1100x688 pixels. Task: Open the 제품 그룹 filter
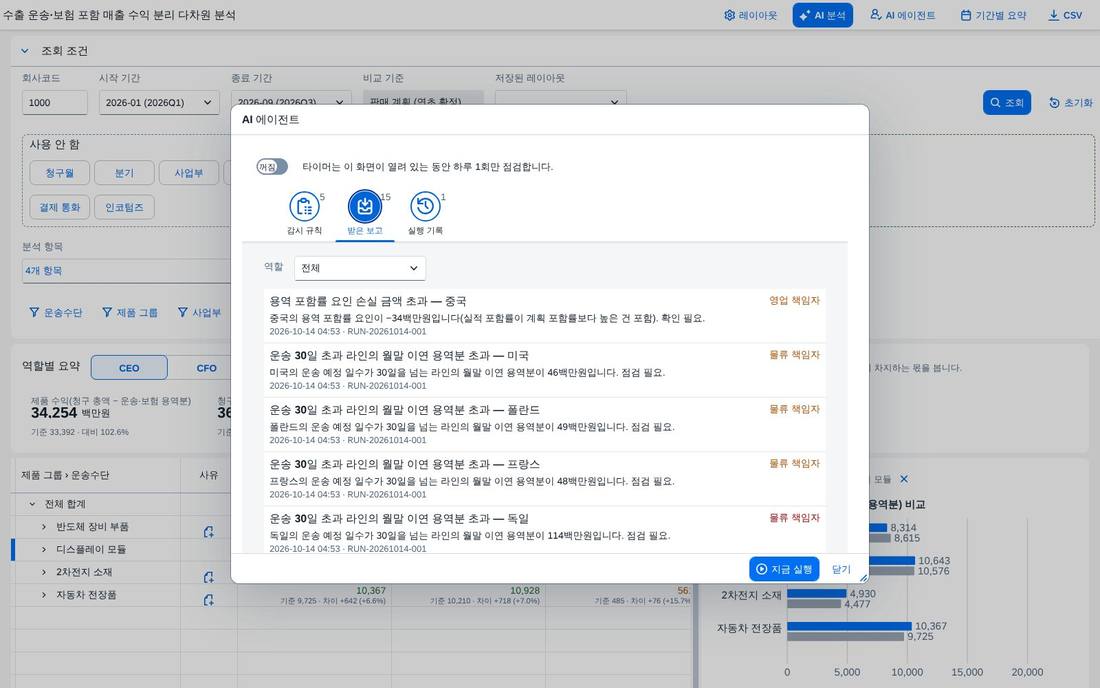(130, 313)
